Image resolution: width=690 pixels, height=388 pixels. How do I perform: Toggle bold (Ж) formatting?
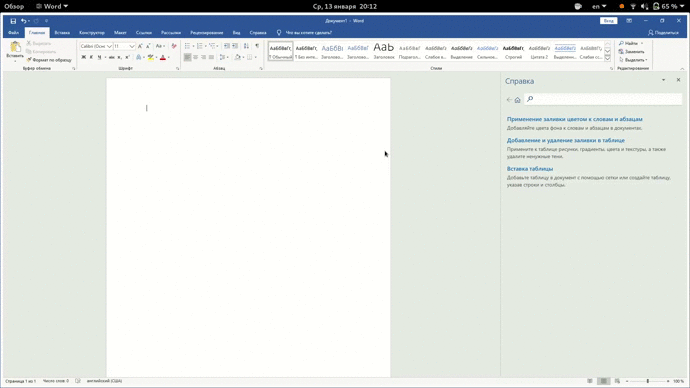click(84, 57)
